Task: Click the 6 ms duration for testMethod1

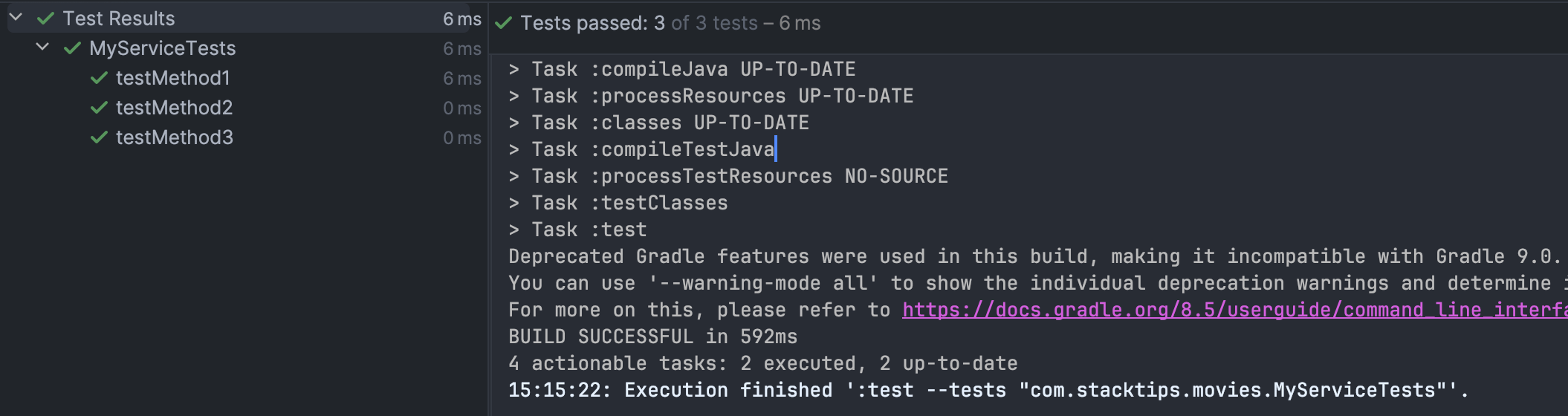Action: (x=462, y=78)
